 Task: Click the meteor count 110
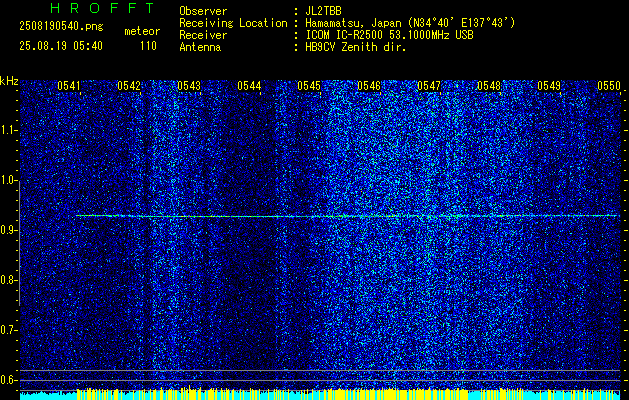click(x=148, y=46)
